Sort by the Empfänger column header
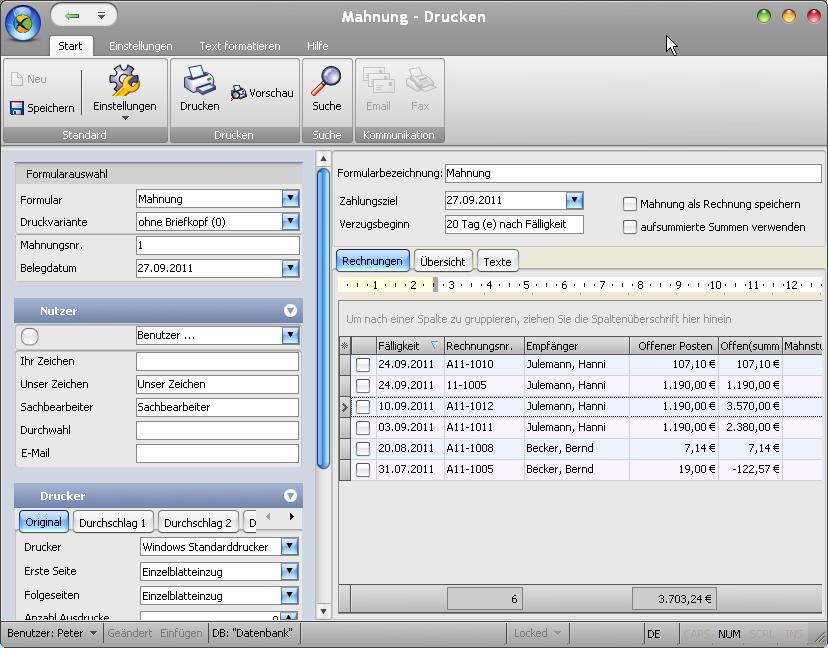Viewport: 828px width, 648px height. 577,346
